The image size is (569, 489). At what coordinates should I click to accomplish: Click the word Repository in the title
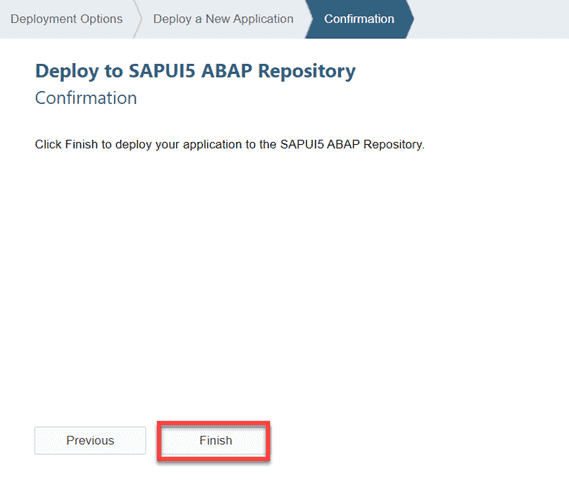[307, 71]
